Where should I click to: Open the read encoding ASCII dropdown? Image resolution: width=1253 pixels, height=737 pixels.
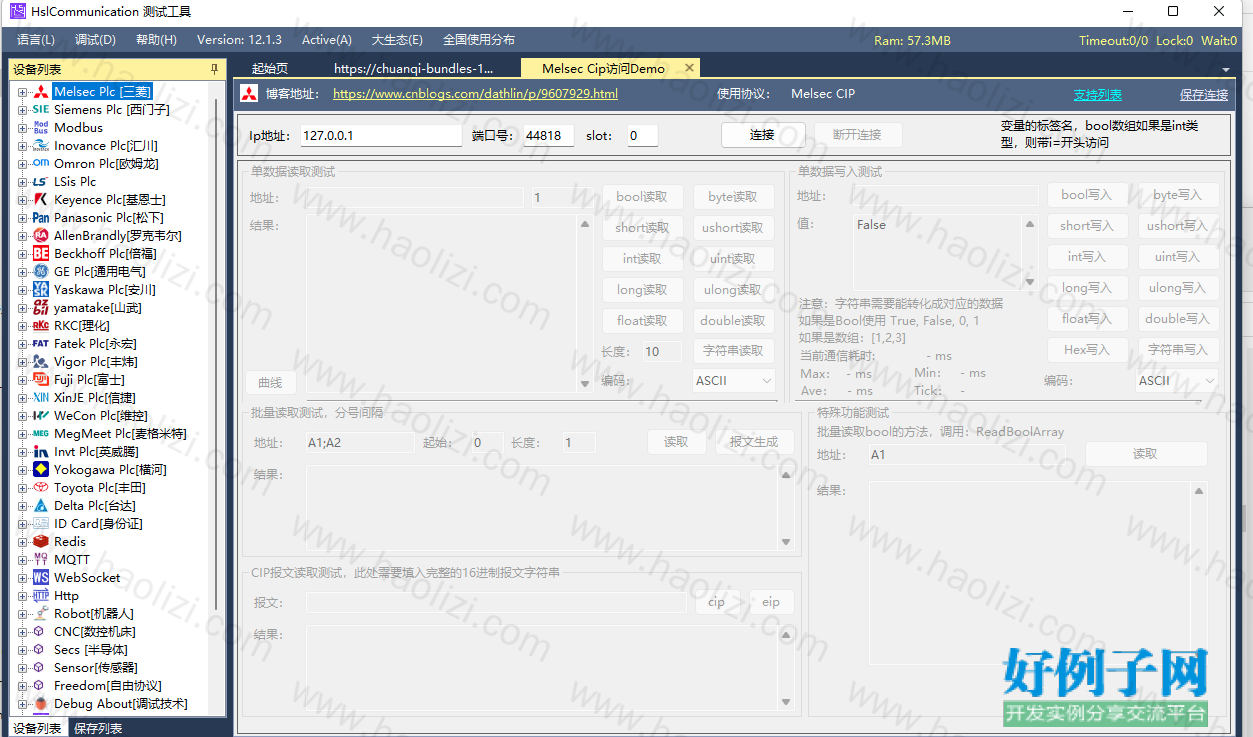pyautogui.click(x=734, y=381)
